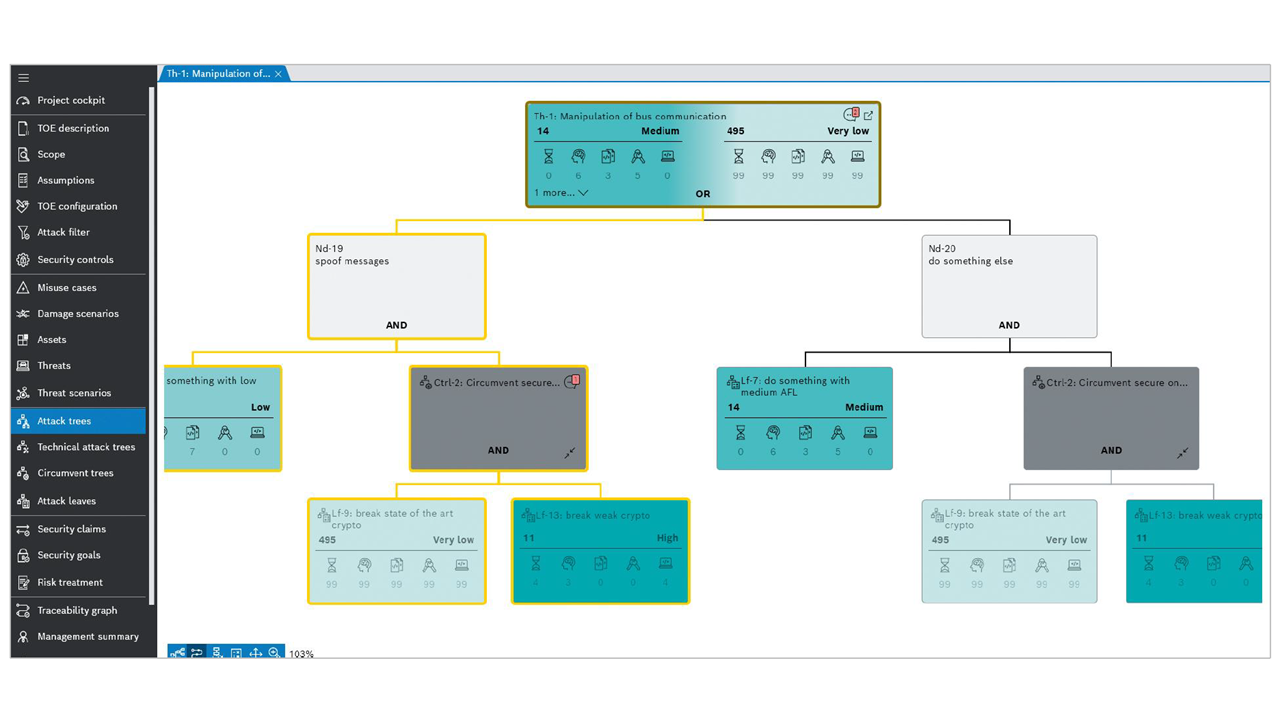Screen dimensions: 1280x720
Task: Click the fit-to-view grid icon in bottom toolbar
Action: 236,653
